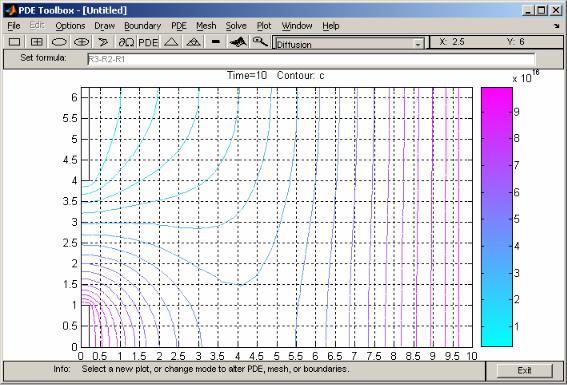
Task: Open the Boundary menu
Action: pyautogui.click(x=142, y=26)
